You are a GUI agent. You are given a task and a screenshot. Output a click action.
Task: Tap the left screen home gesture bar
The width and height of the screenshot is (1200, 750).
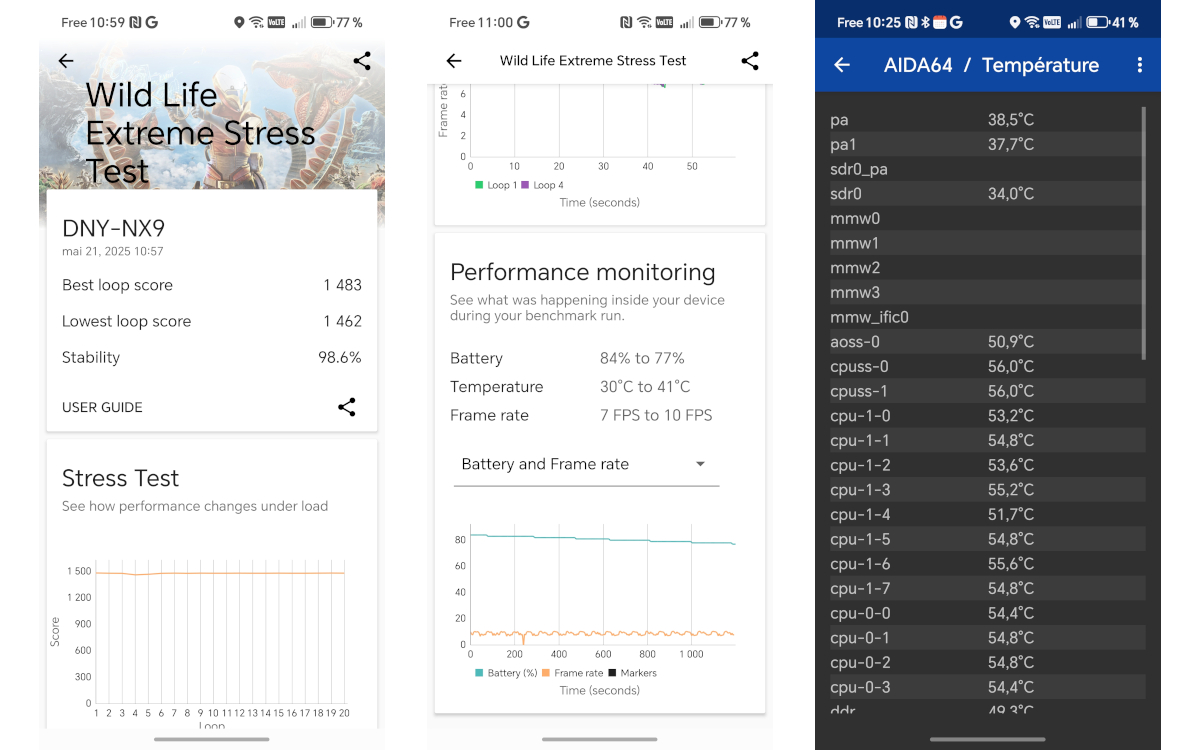[211, 739]
